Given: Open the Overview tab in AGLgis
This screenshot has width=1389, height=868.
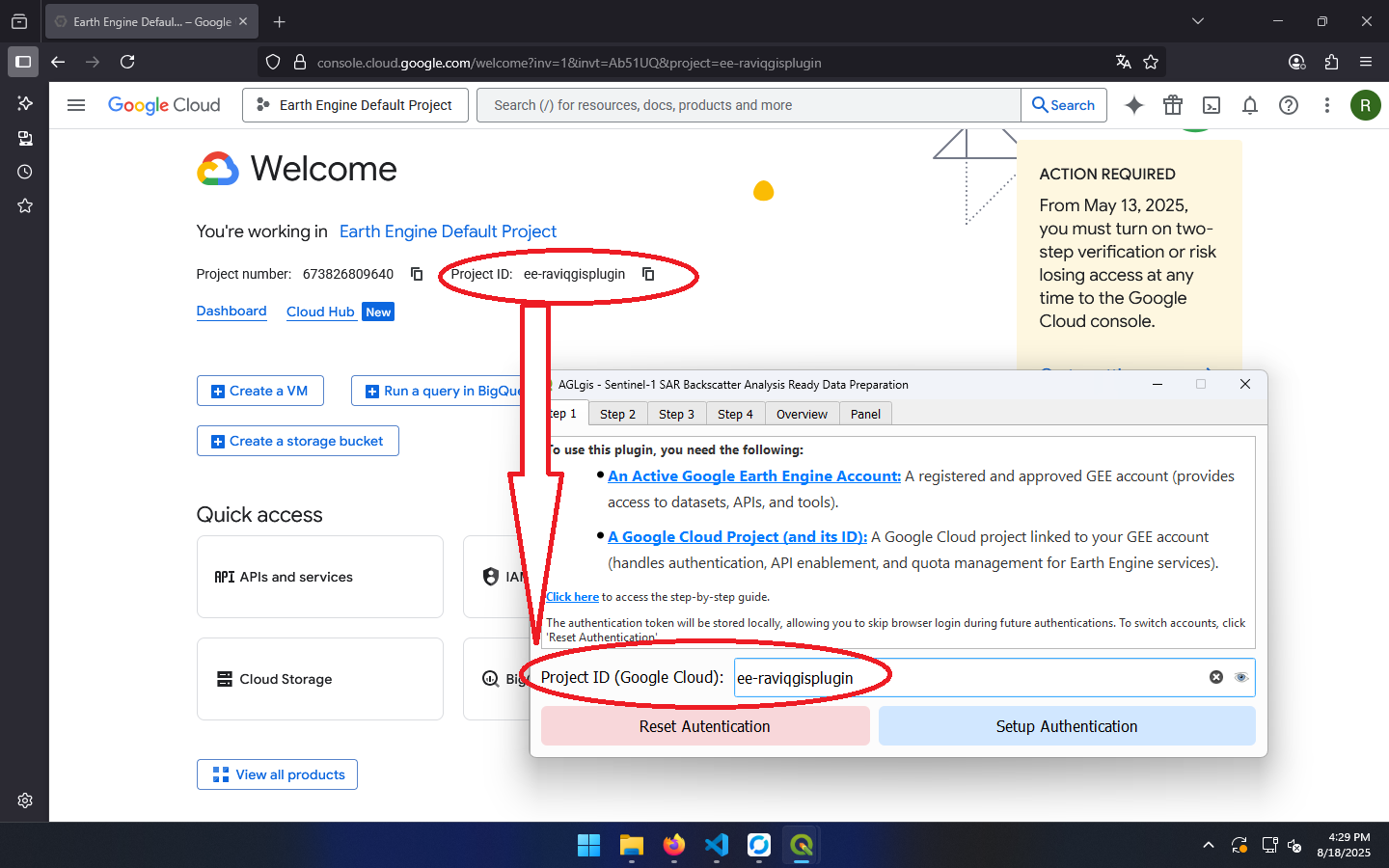Looking at the screenshot, I should (x=802, y=414).
